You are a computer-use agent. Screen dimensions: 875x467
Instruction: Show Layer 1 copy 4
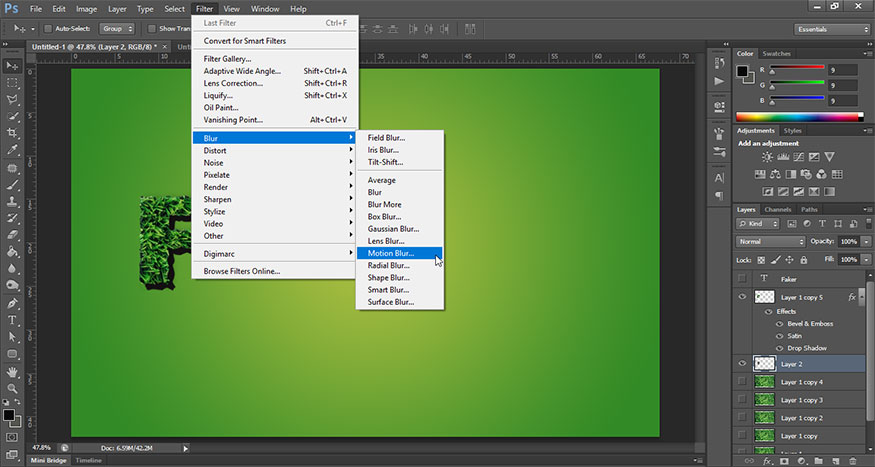coord(742,382)
